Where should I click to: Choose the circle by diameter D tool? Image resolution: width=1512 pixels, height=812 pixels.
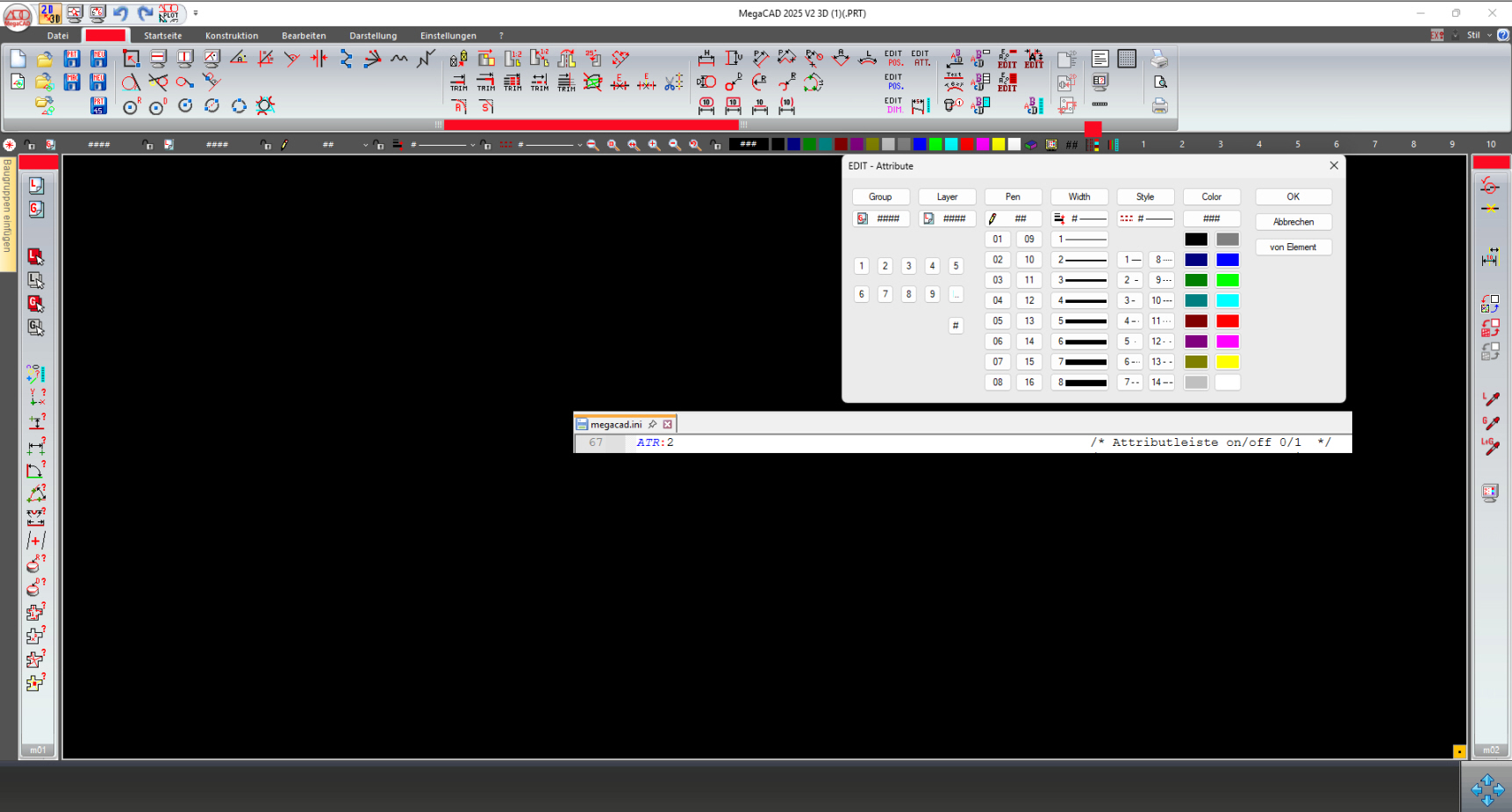pos(158,106)
